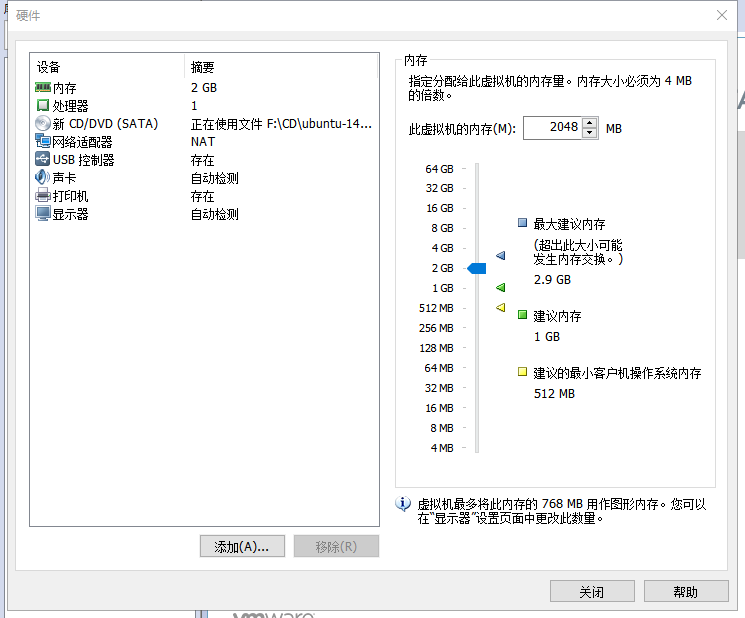745x618 pixels.
Task: Click the CD/DVD disc icon
Action: [x=43, y=124]
